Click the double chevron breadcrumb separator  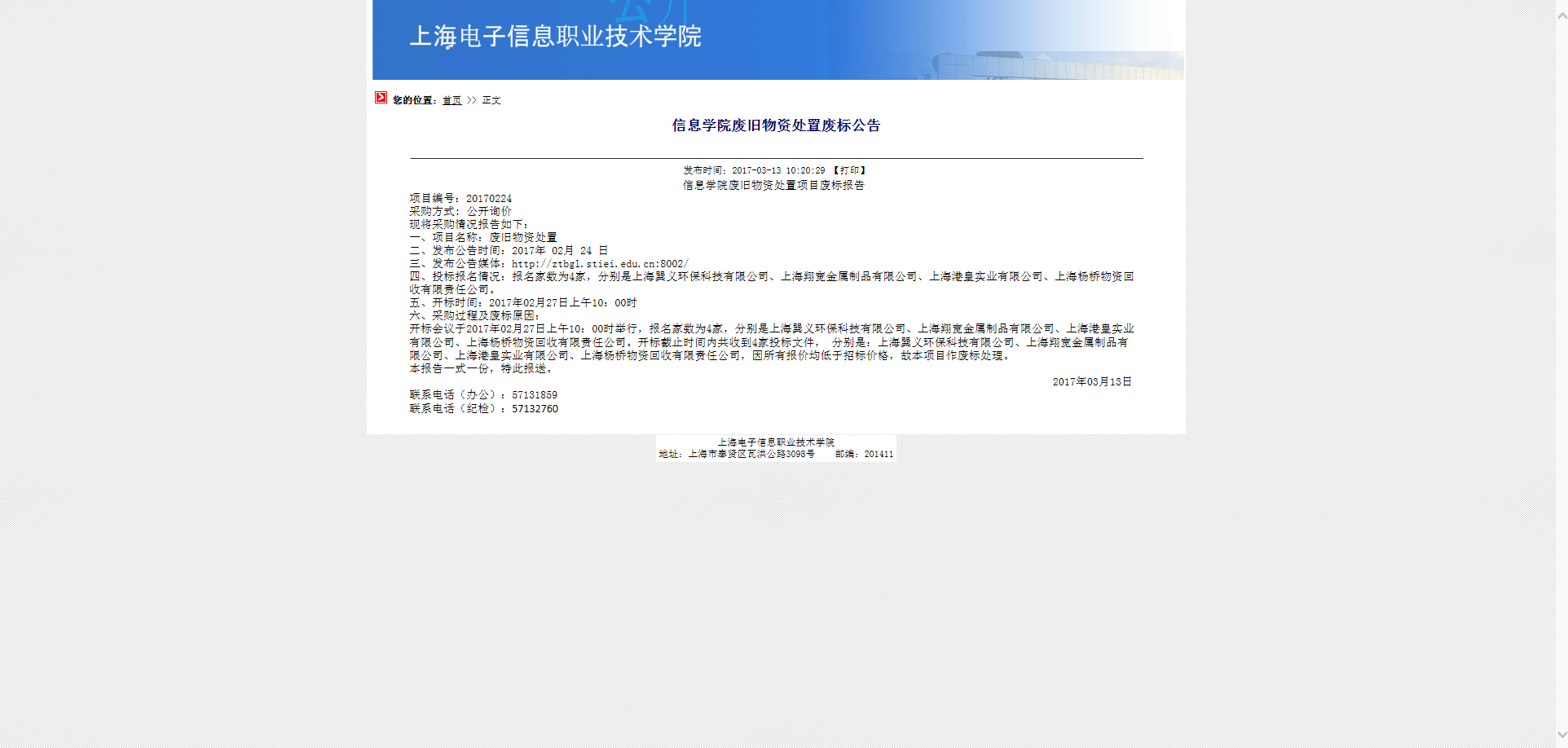pyautogui.click(x=472, y=100)
